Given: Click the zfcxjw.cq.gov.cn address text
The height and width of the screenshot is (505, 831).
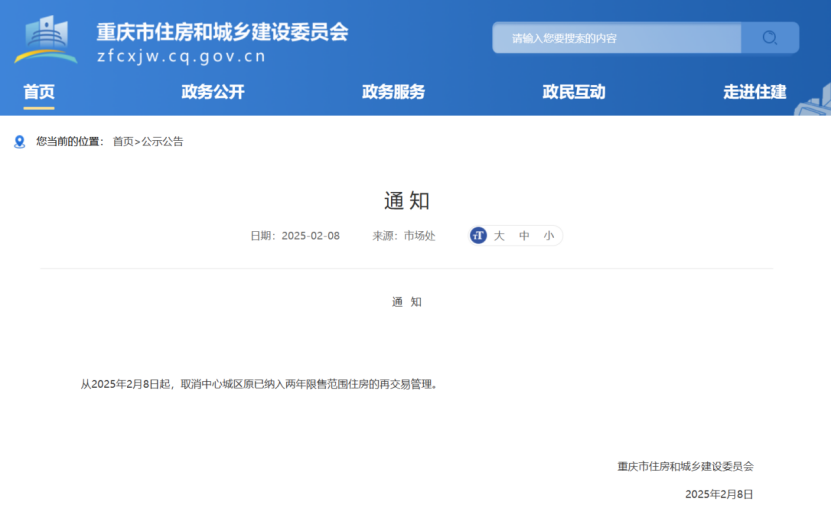Looking at the screenshot, I should pos(181,57).
